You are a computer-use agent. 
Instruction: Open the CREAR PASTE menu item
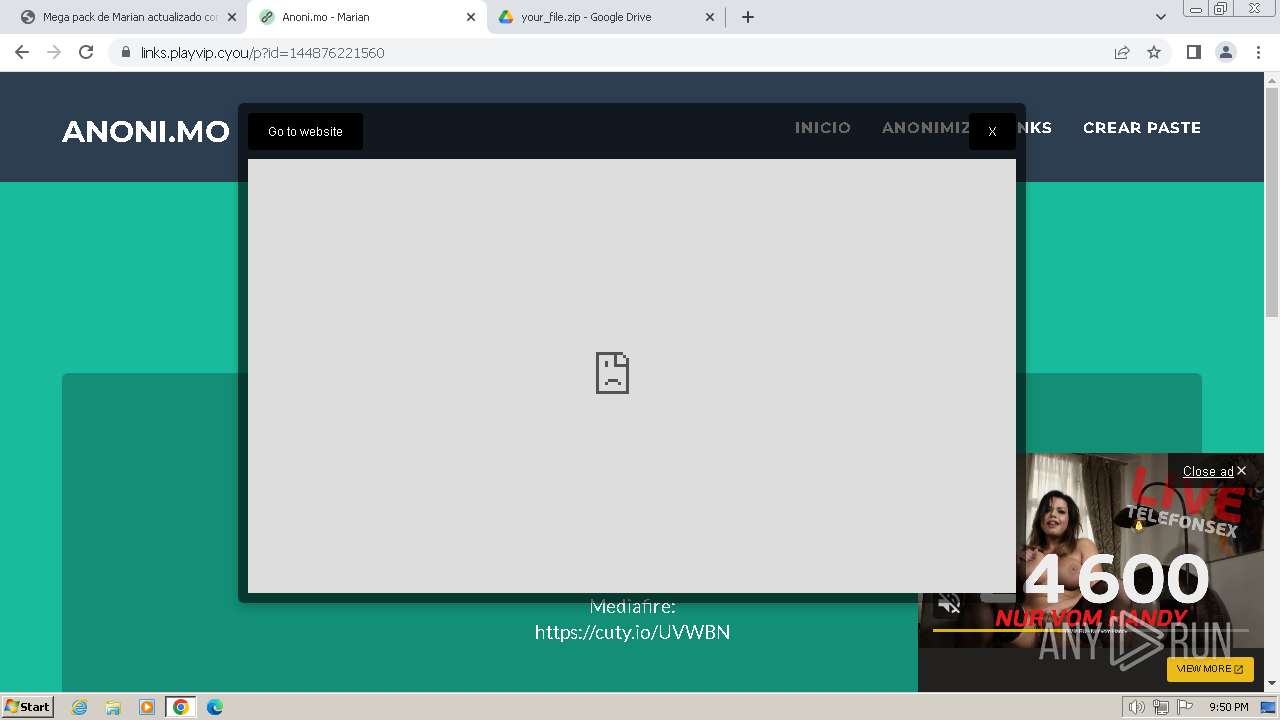point(1142,127)
